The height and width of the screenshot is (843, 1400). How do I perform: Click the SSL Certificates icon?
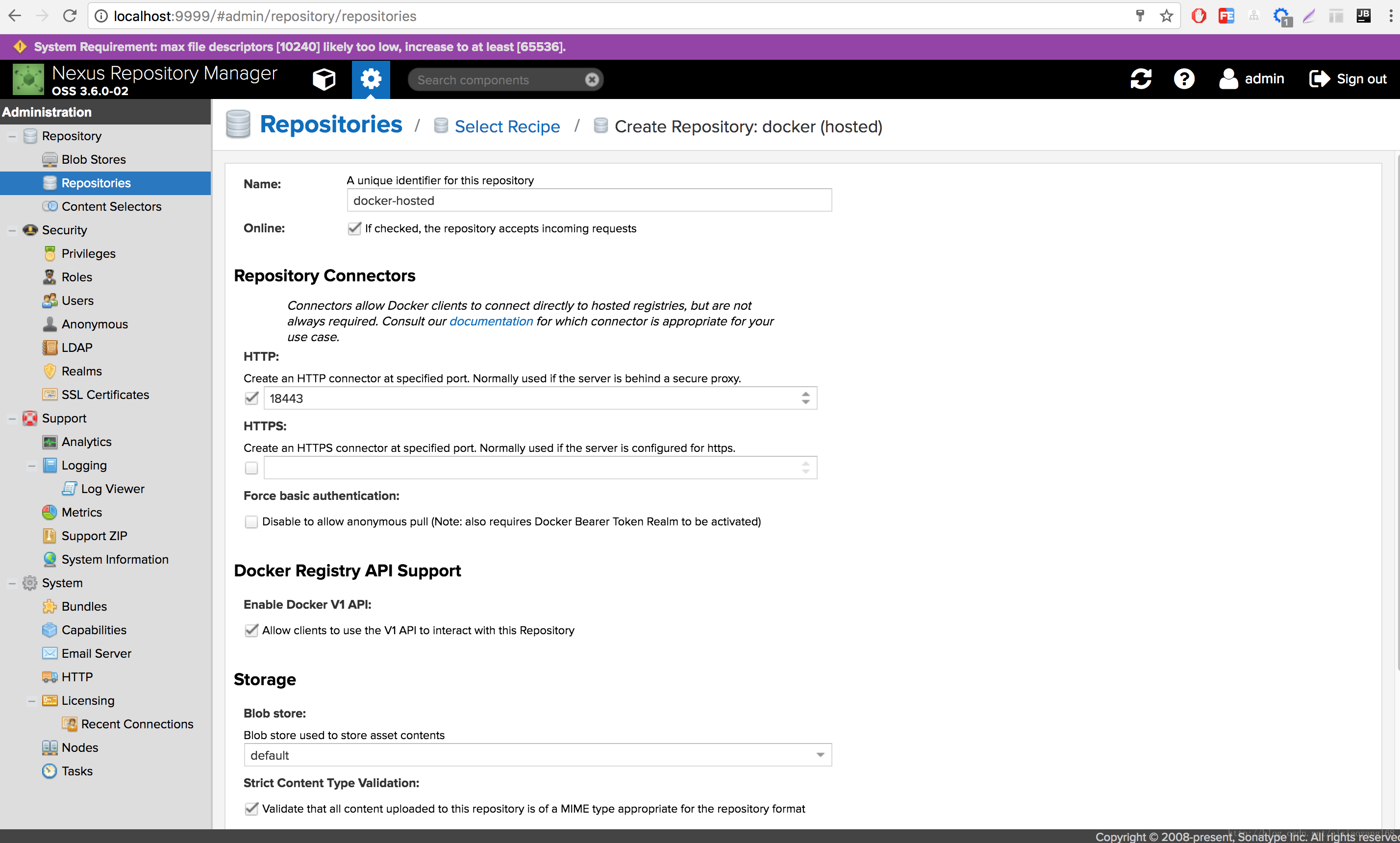pos(50,395)
